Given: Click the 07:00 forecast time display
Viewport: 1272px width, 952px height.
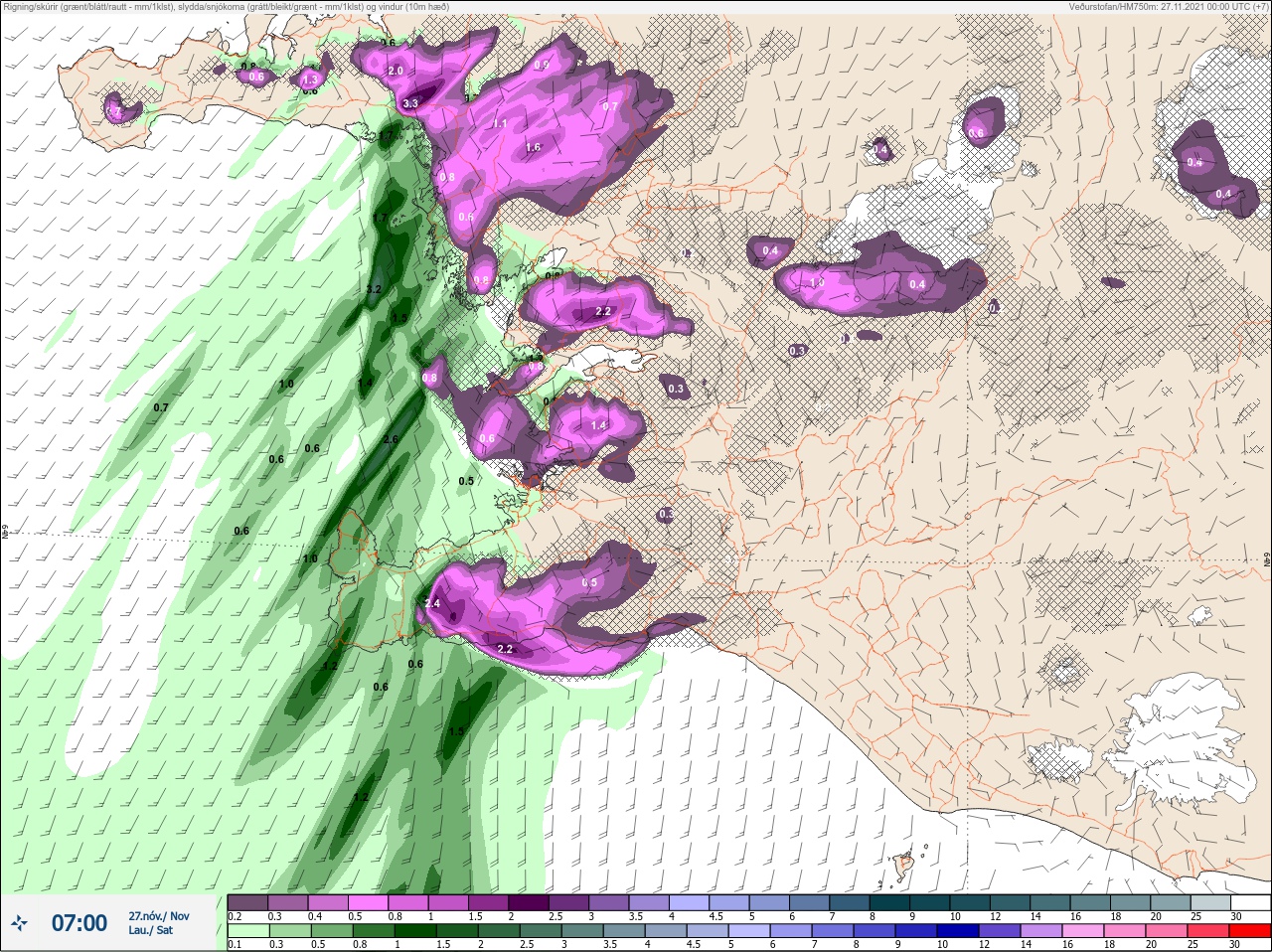Looking at the screenshot, I should pyautogui.click(x=79, y=923).
